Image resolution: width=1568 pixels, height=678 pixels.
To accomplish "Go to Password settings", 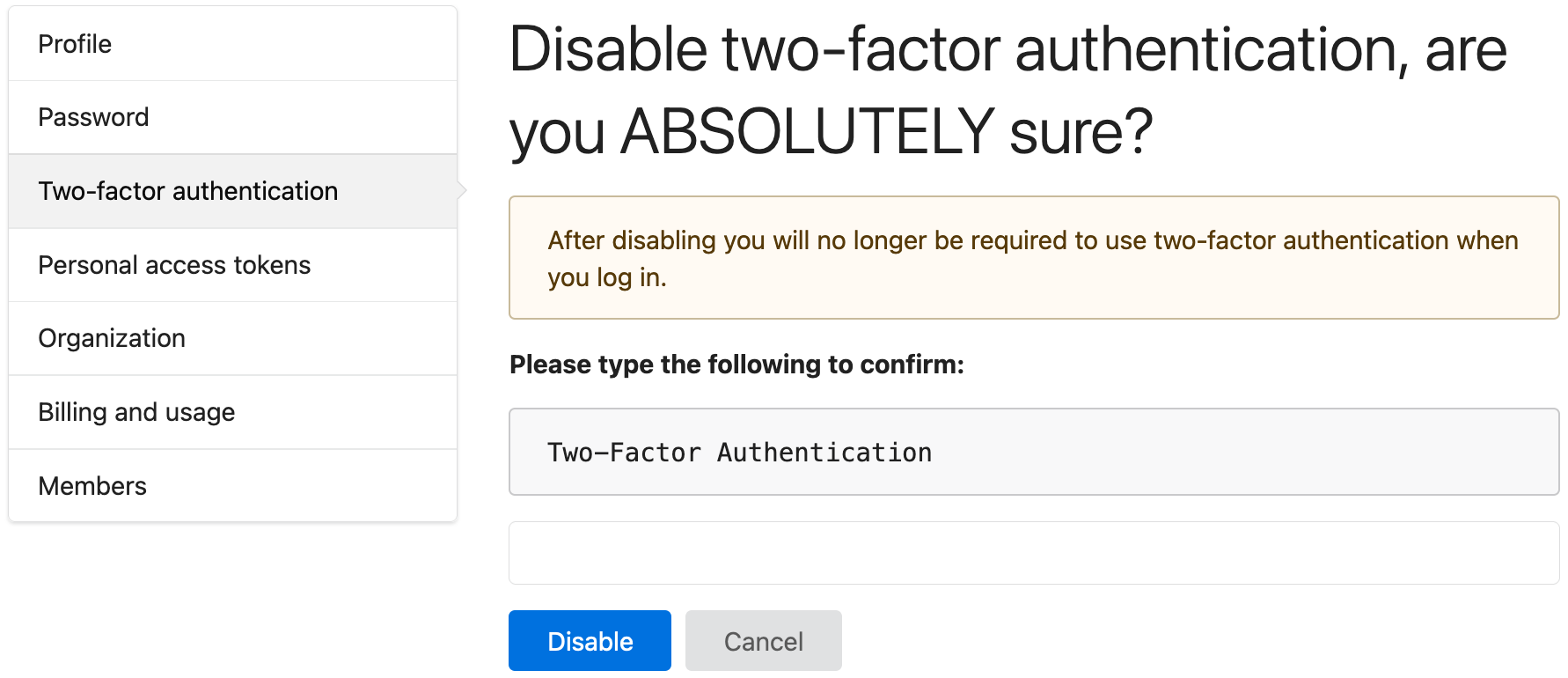I will (x=93, y=117).
